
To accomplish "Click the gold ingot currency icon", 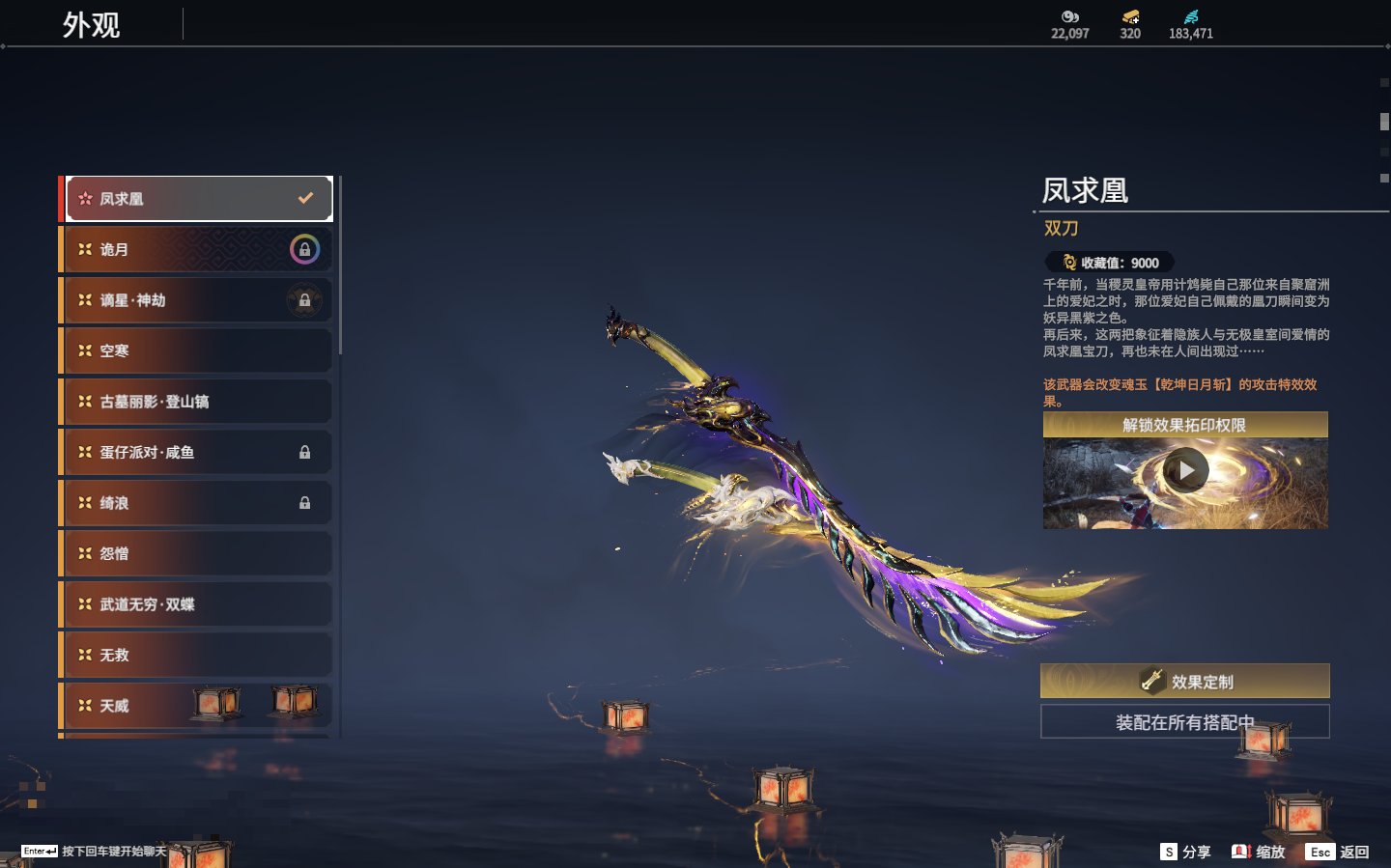I will [1130, 16].
